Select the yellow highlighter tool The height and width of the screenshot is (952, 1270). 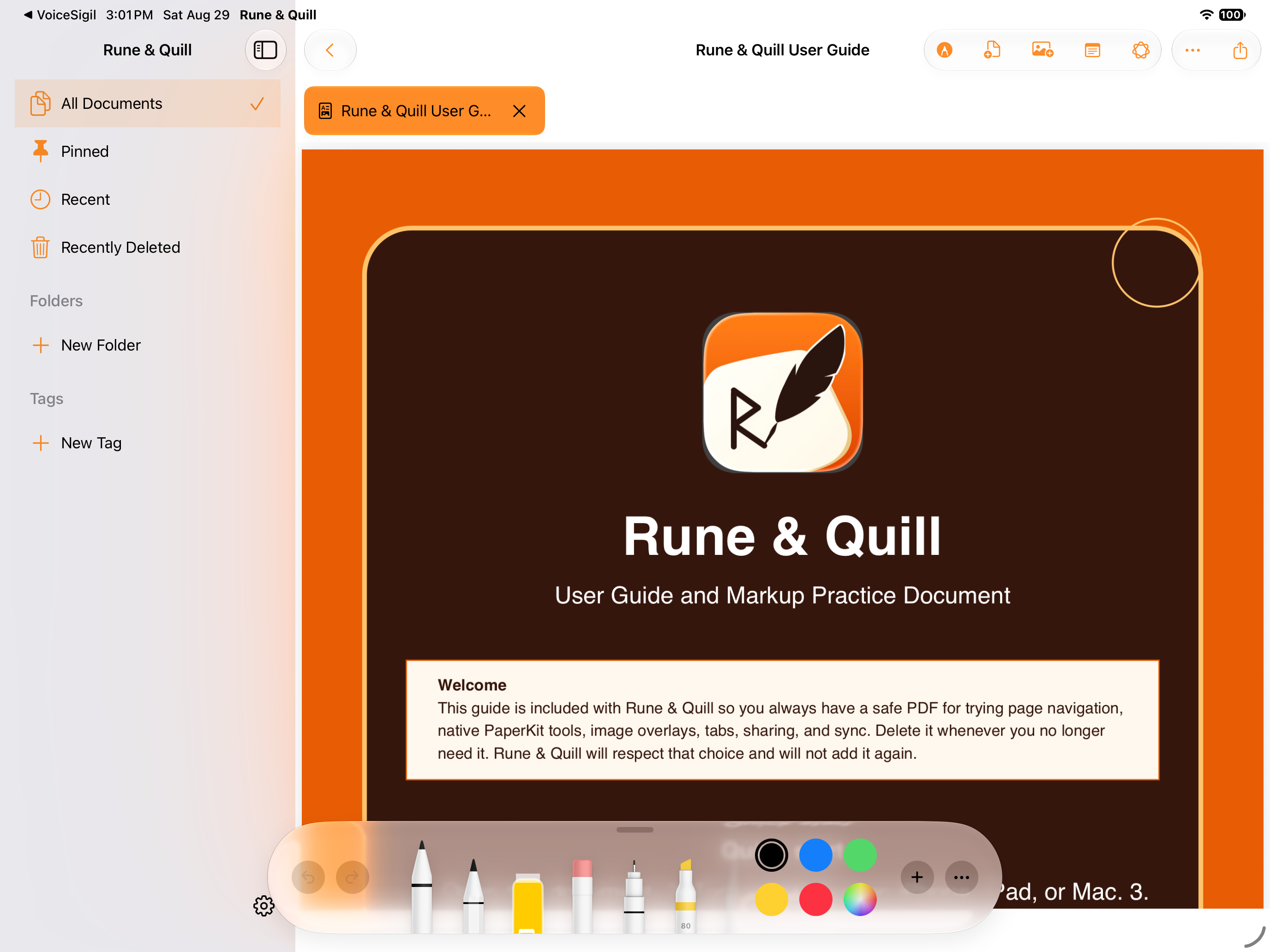pos(527,903)
